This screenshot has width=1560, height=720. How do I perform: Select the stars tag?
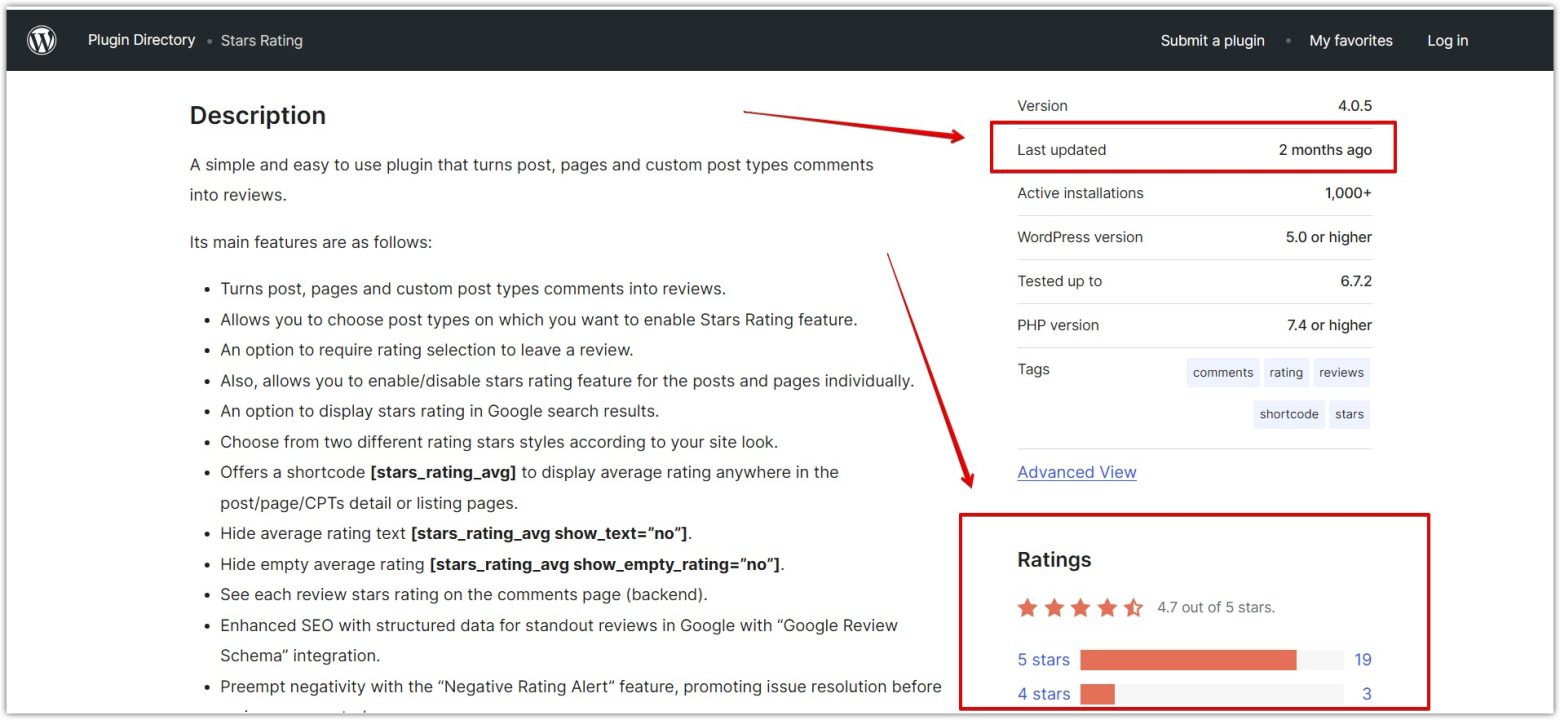click(1349, 414)
